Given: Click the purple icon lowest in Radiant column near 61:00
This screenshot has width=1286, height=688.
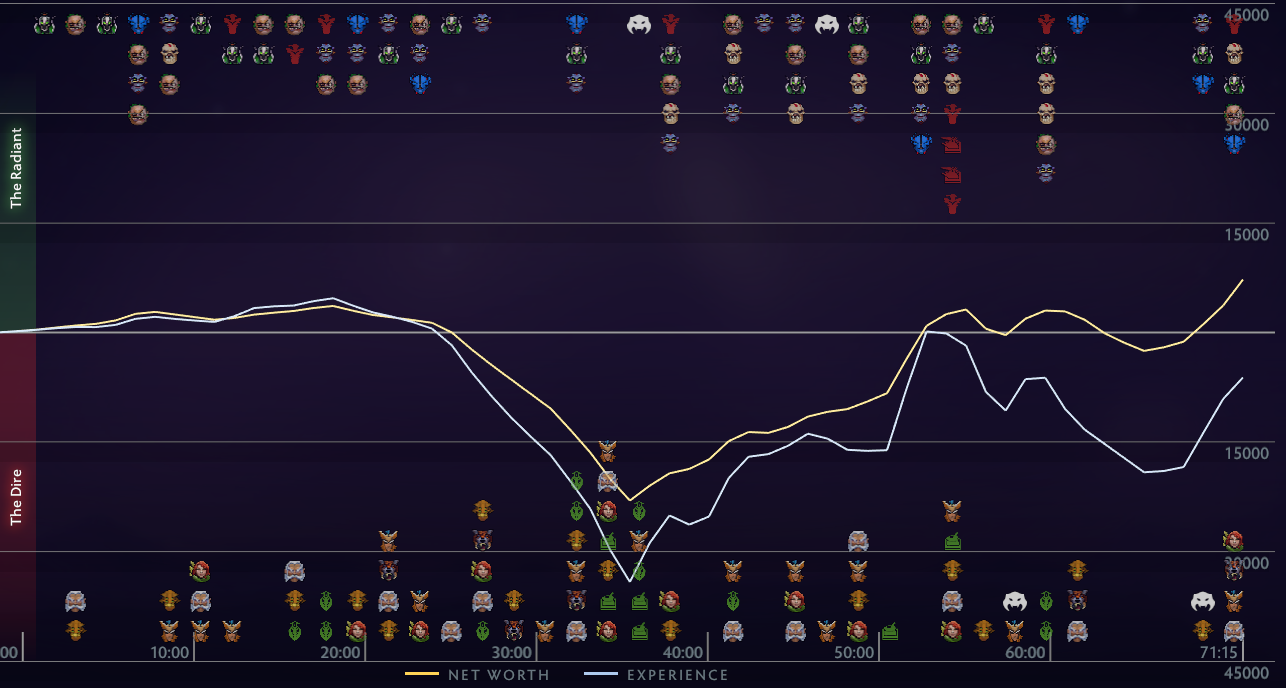Looking at the screenshot, I should click(1046, 173).
